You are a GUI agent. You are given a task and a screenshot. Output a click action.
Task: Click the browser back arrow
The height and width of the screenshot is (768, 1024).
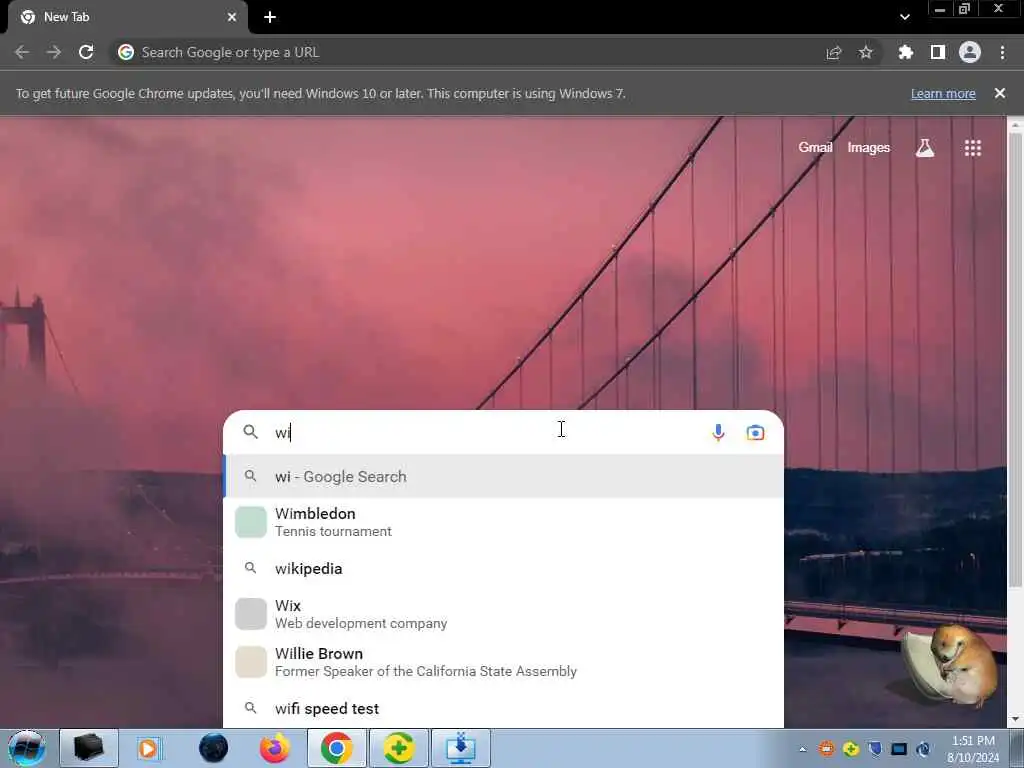(x=22, y=52)
